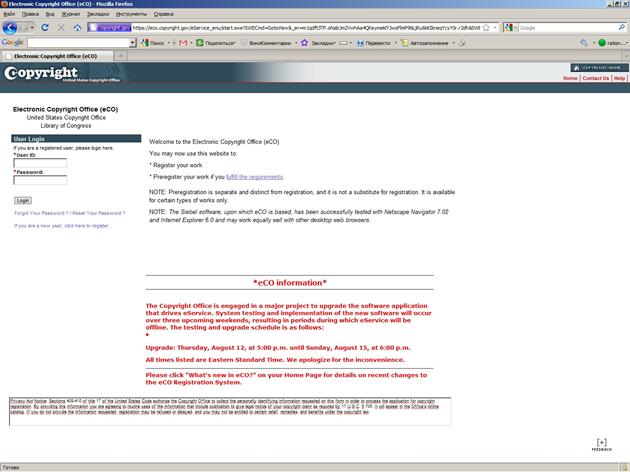Open the Gmail button dropdown arrow
Image resolution: width=630 pixels, height=472 pixels.
pos(191,43)
